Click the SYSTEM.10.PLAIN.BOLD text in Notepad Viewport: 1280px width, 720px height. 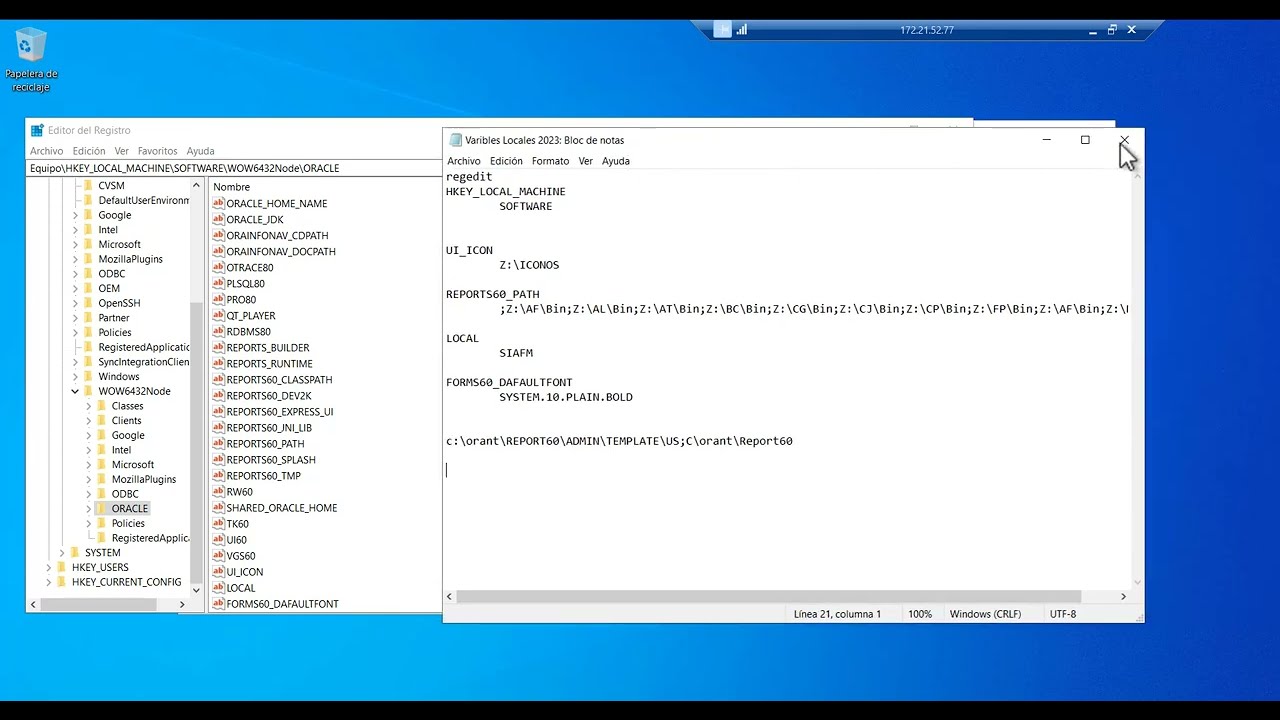566,397
